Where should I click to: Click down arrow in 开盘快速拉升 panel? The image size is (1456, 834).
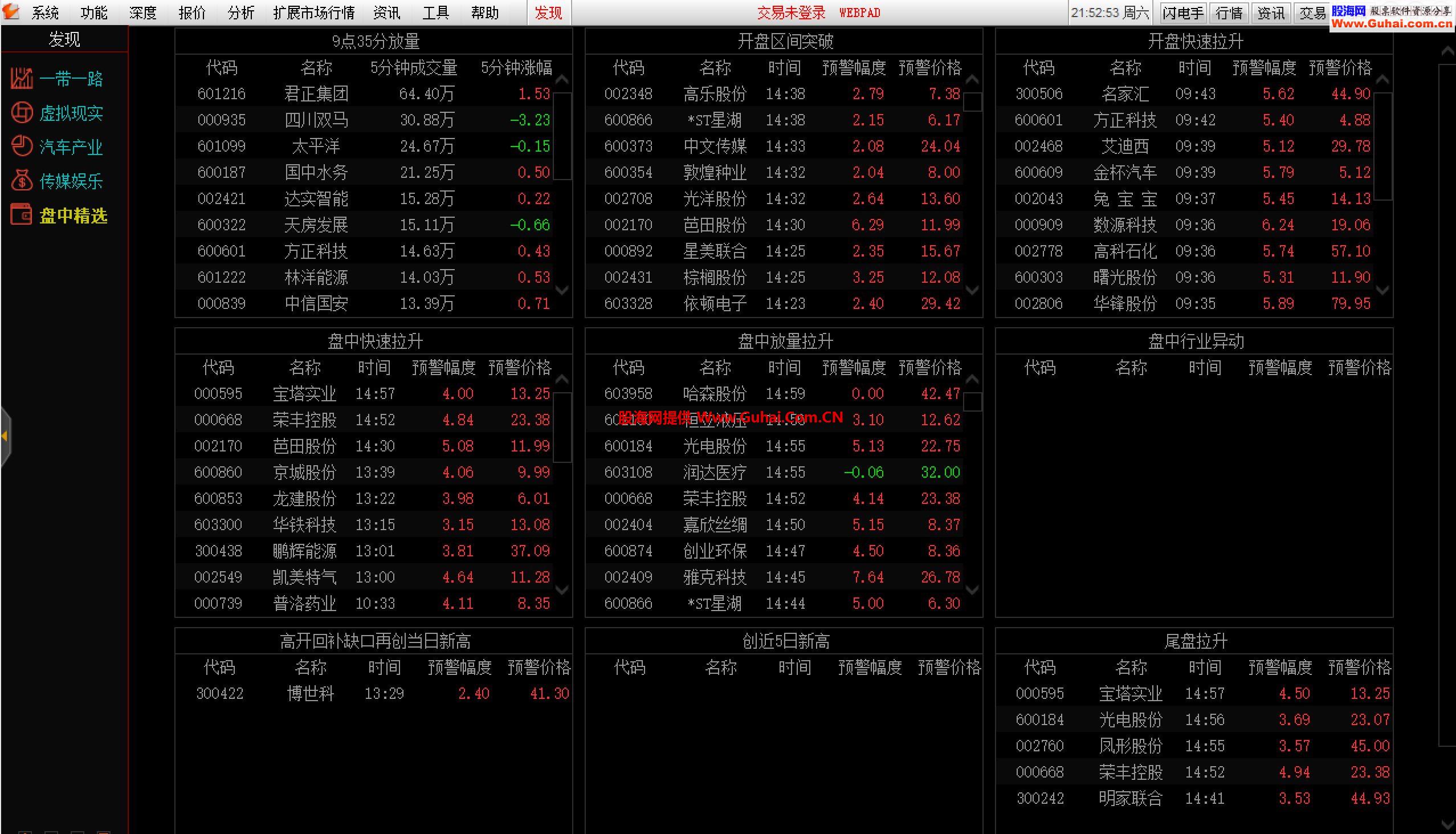pyautogui.click(x=1382, y=290)
